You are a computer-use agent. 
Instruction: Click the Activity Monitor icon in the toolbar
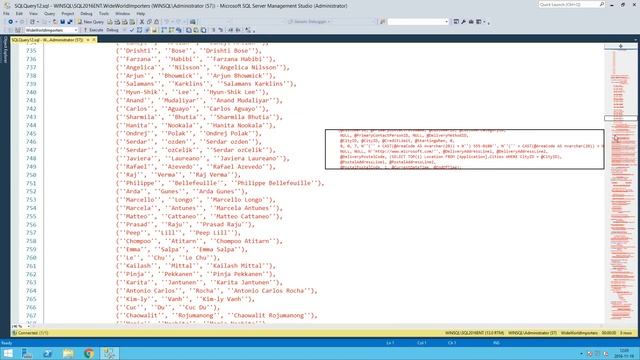tap(192, 22)
